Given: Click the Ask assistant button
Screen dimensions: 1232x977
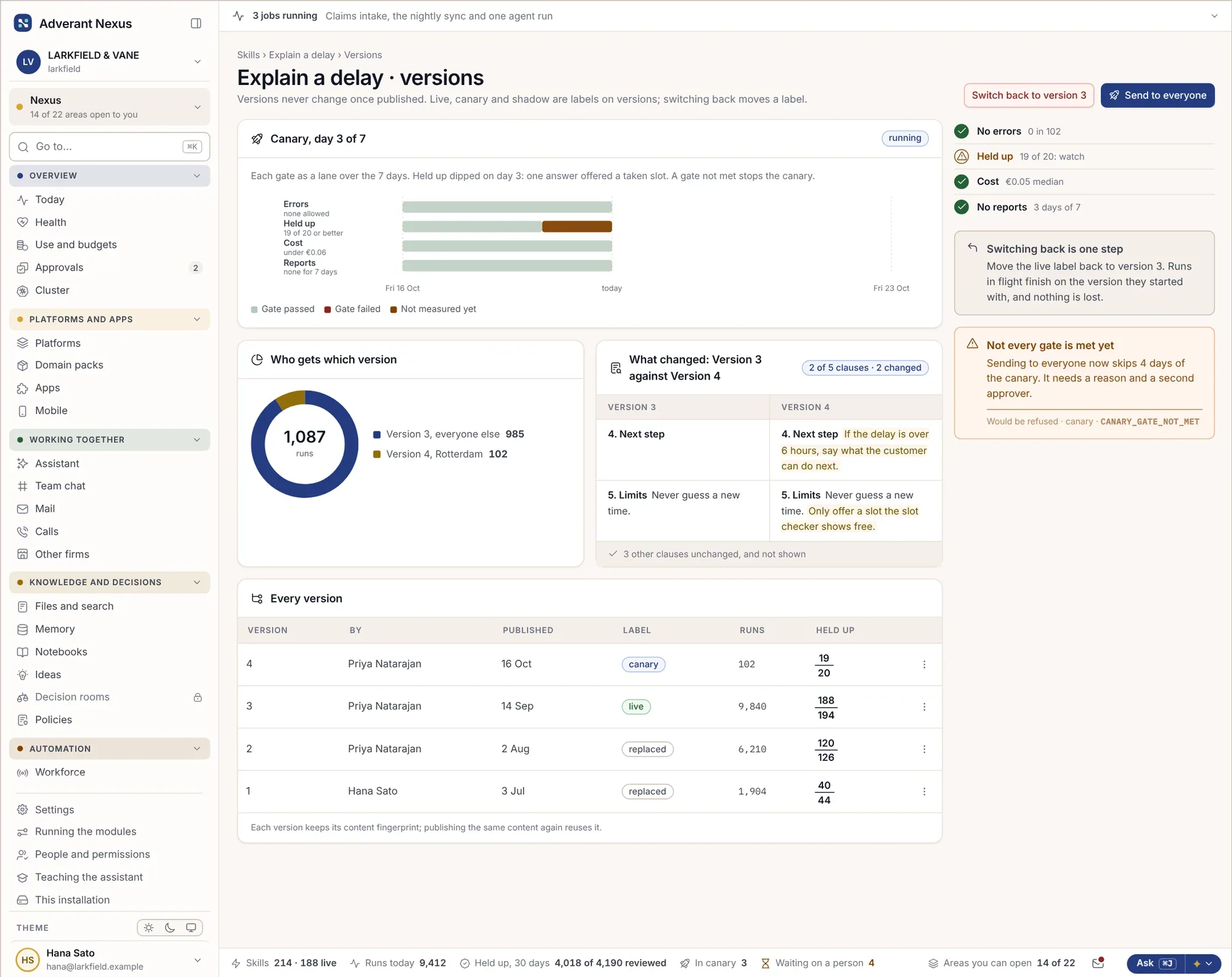Looking at the screenshot, I should 1156,963.
